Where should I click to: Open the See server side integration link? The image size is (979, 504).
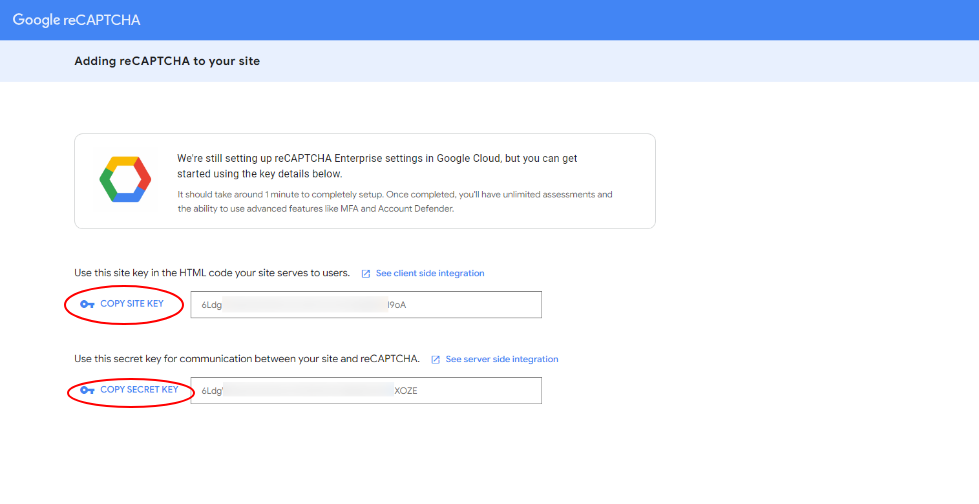502,359
